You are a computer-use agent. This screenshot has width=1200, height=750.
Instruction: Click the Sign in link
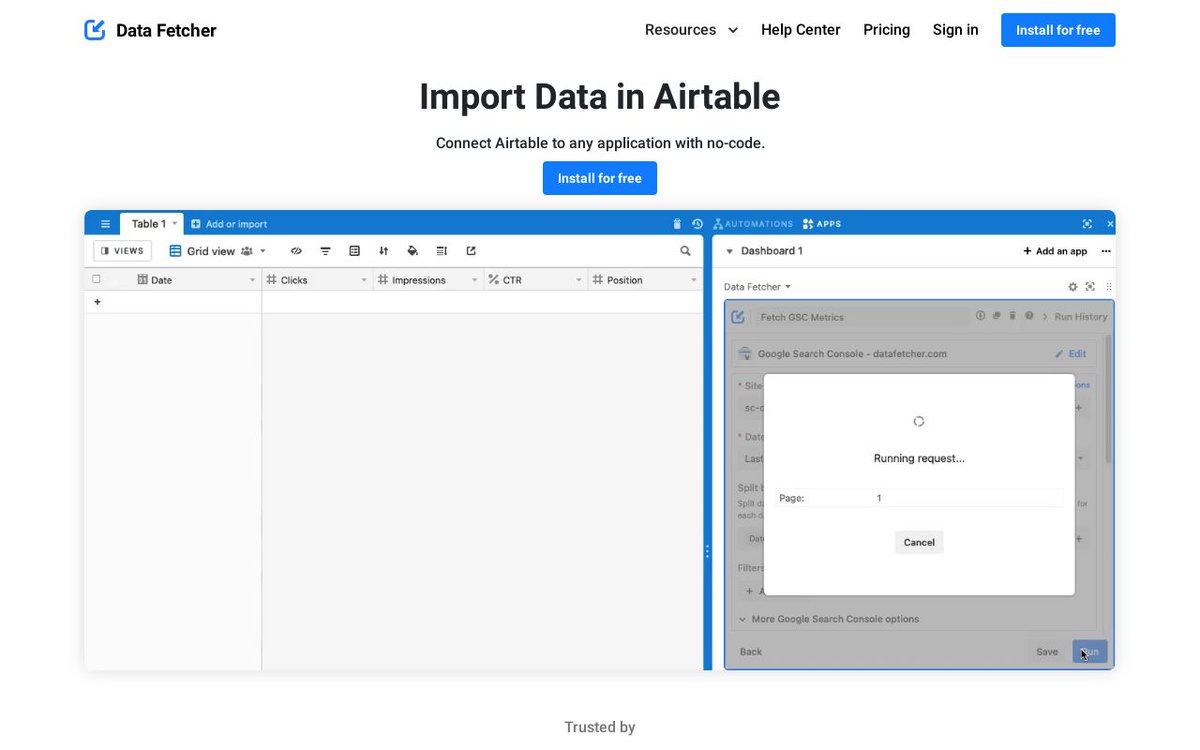(955, 30)
